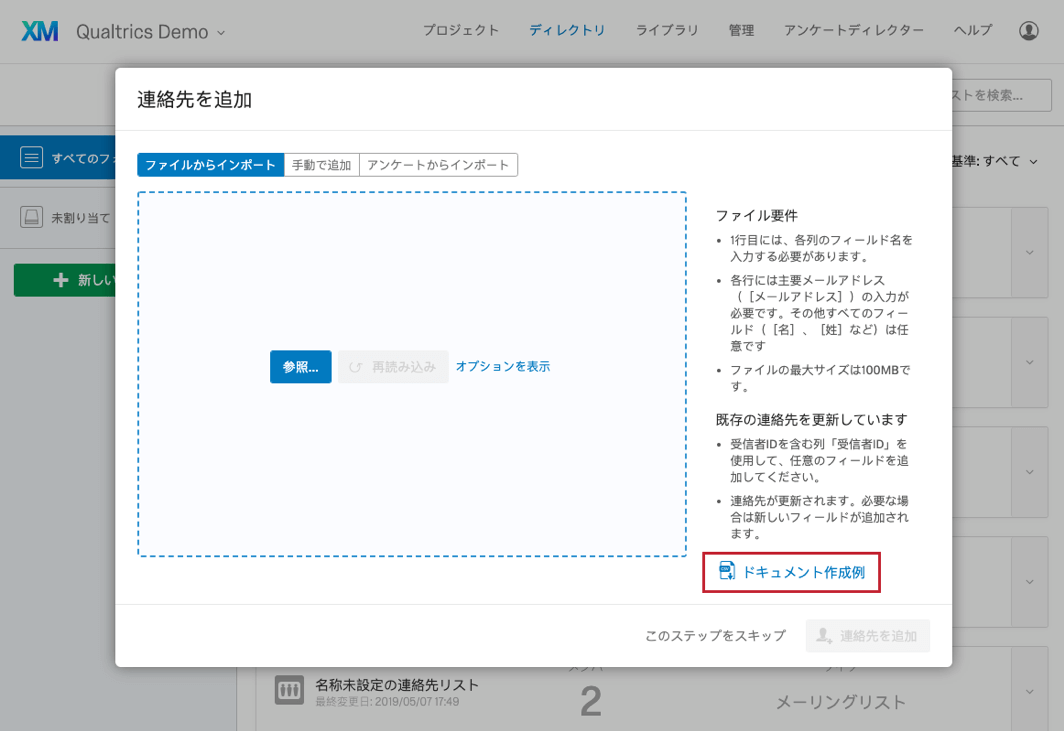Click the contact list icon for 名称未設定の連絡先リスト
1064x731 pixels.
point(289,689)
